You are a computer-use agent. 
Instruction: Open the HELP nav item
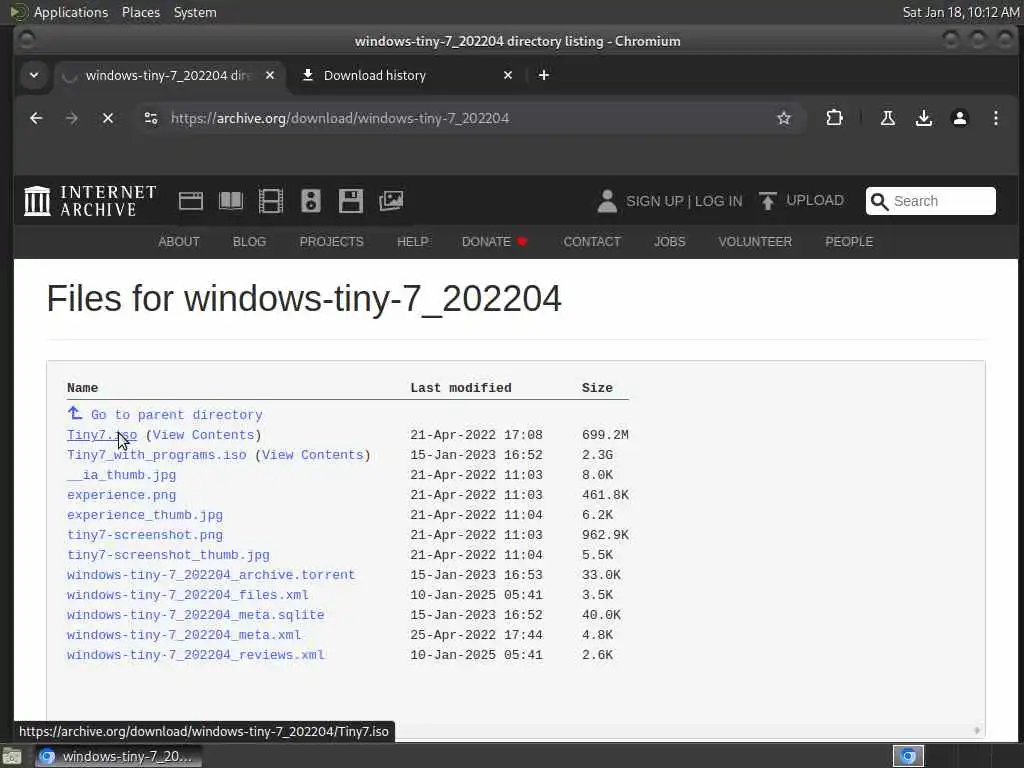tap(413, 242)
